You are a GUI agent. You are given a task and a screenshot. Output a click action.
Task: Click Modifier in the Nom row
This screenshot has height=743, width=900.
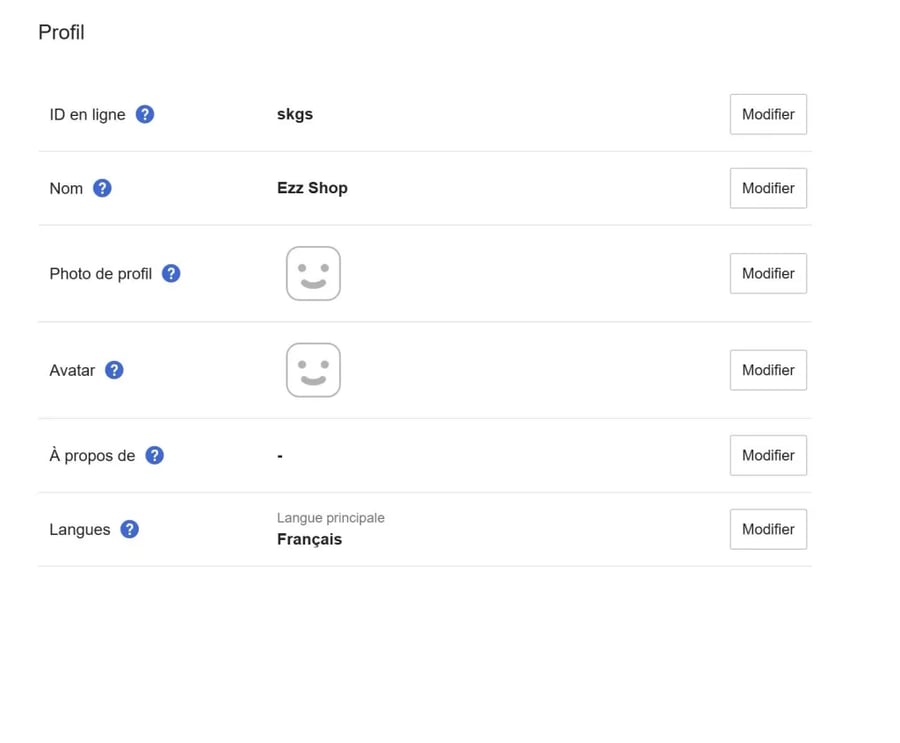pos(768,188)
